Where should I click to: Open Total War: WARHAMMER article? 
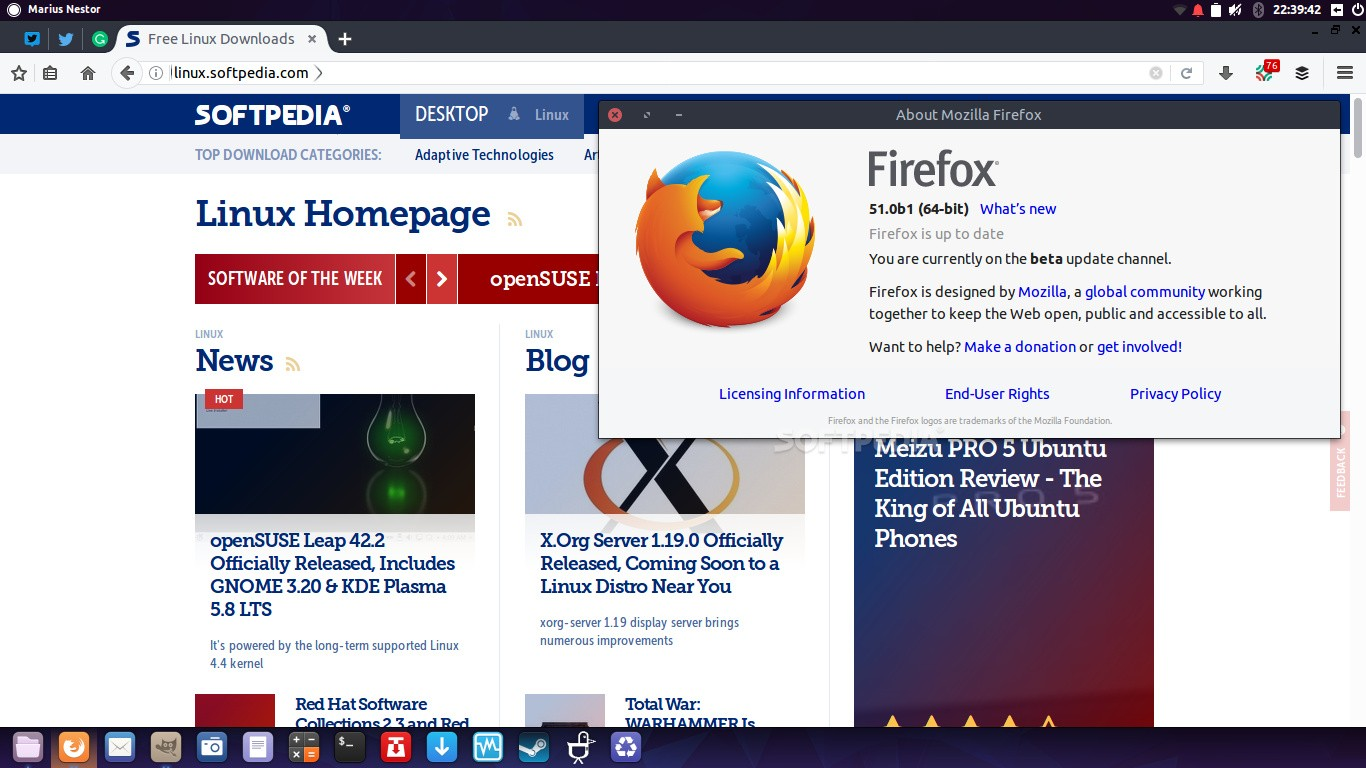tap(690, 714)
